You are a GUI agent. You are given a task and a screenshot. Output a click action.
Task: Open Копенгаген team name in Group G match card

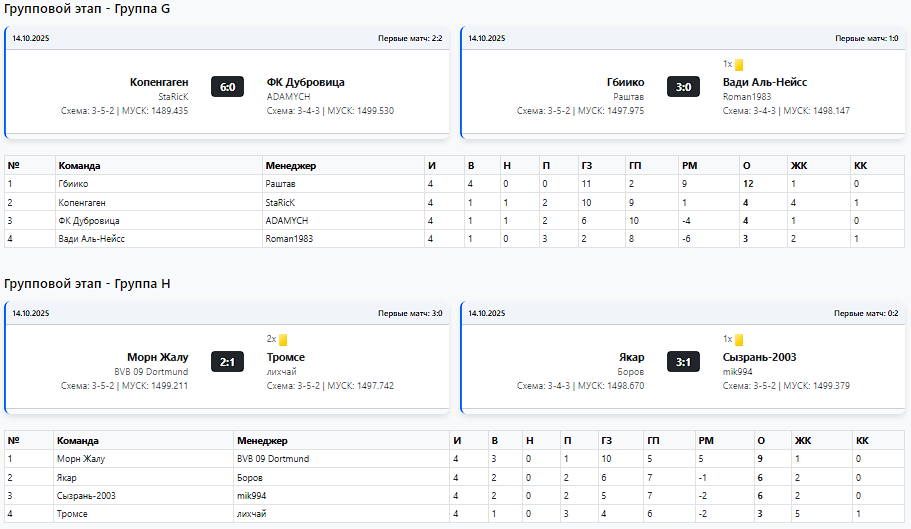pos(159,82)
